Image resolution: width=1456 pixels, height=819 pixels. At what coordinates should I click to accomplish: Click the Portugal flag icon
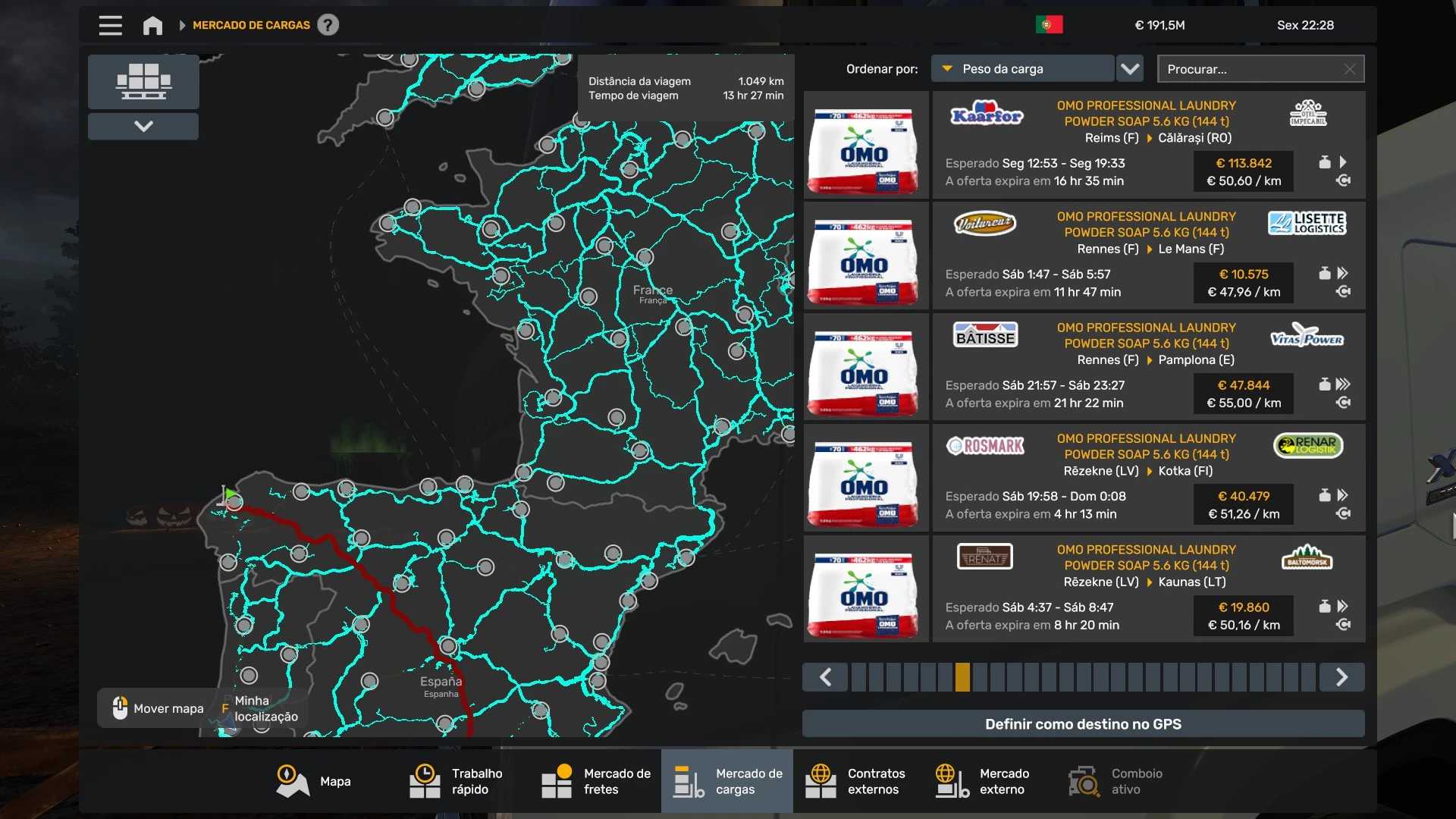(x=1049, y=25)
